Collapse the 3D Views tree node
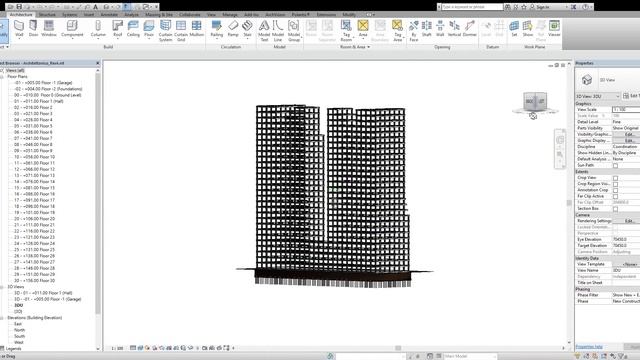This screenshot has width=640, height=360. tap(2, 287)
